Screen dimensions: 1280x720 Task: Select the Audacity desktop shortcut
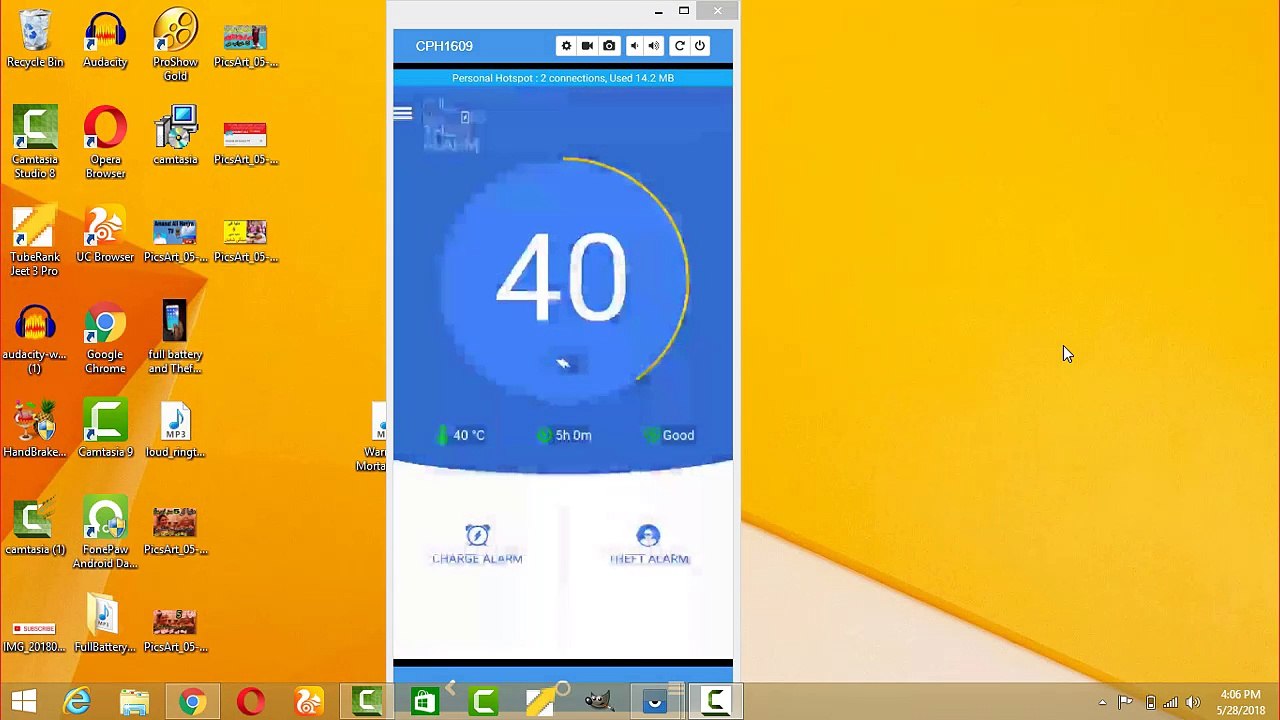click(x=105, y=40)
